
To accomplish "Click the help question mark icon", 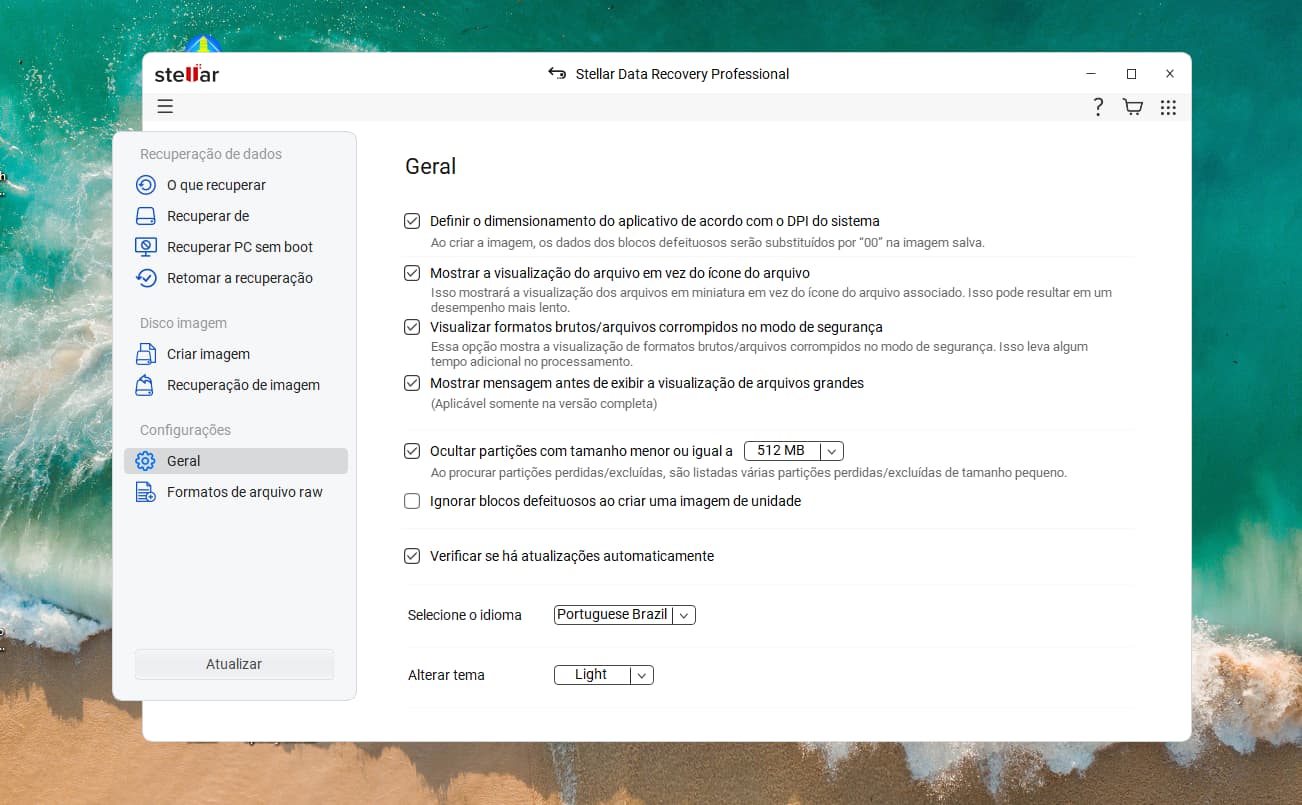I will pos(1098,107).
